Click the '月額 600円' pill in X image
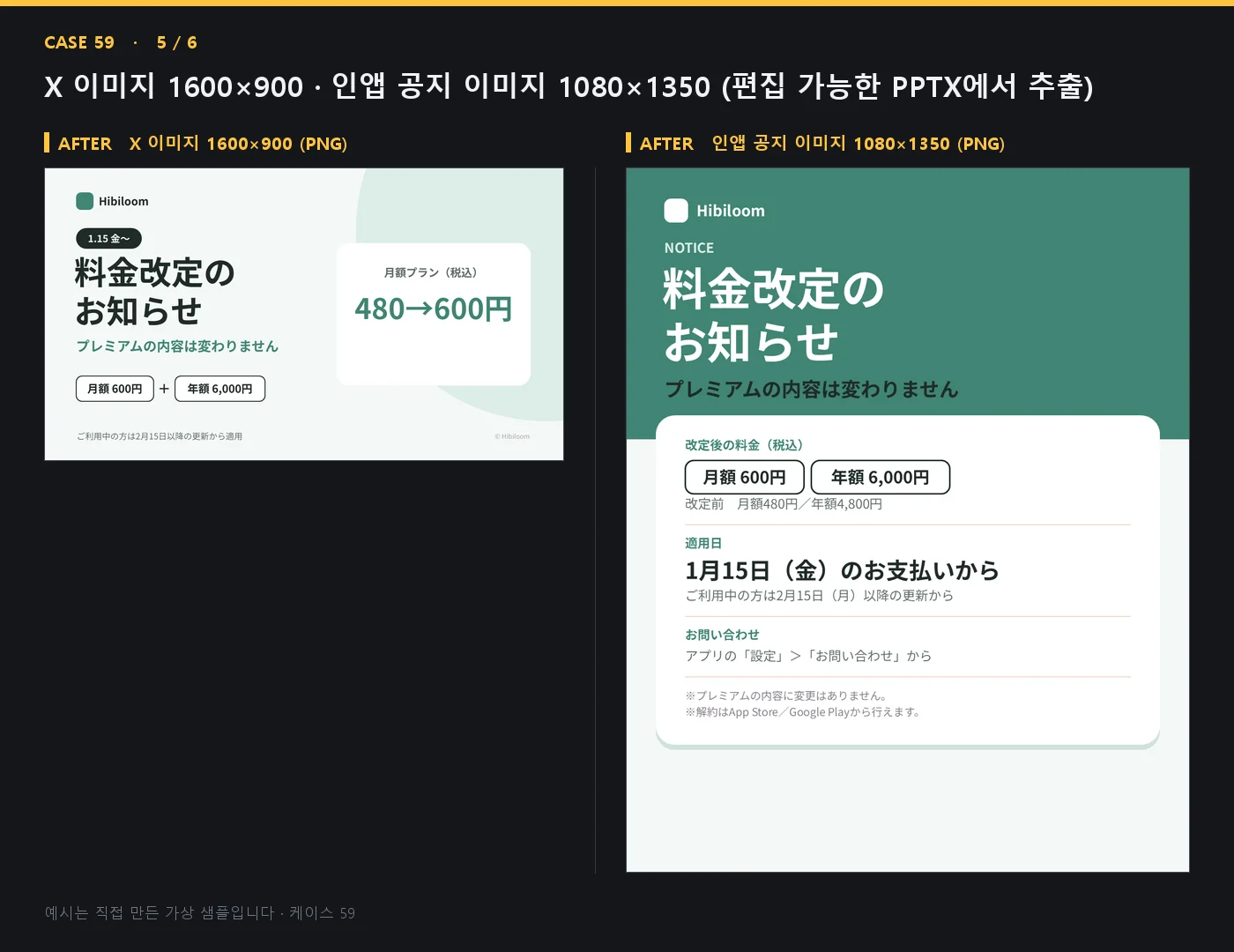The width and height of the screenshot is (1234, 952). [115, 389]
